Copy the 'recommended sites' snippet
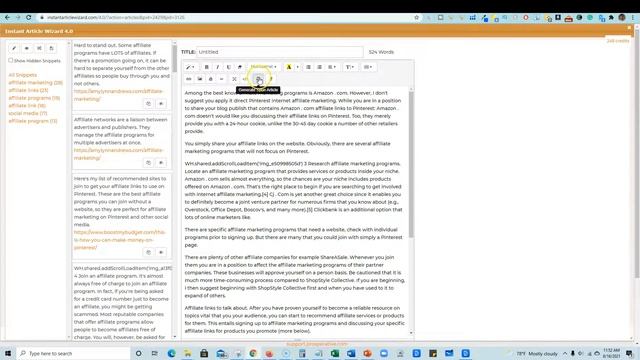Screen dimensions: 640x360 pos(149,252)
